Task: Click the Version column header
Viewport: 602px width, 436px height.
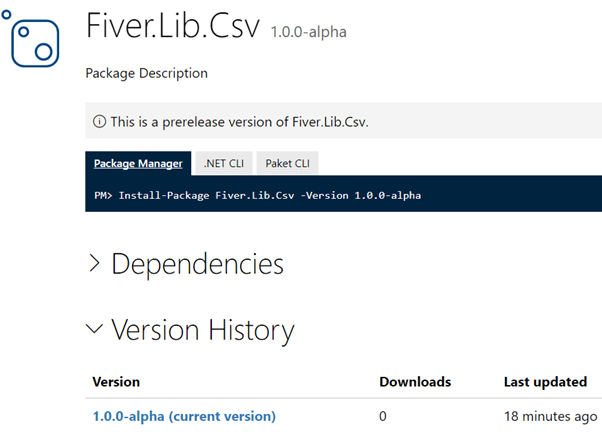Action: click(x=116, y=382)
